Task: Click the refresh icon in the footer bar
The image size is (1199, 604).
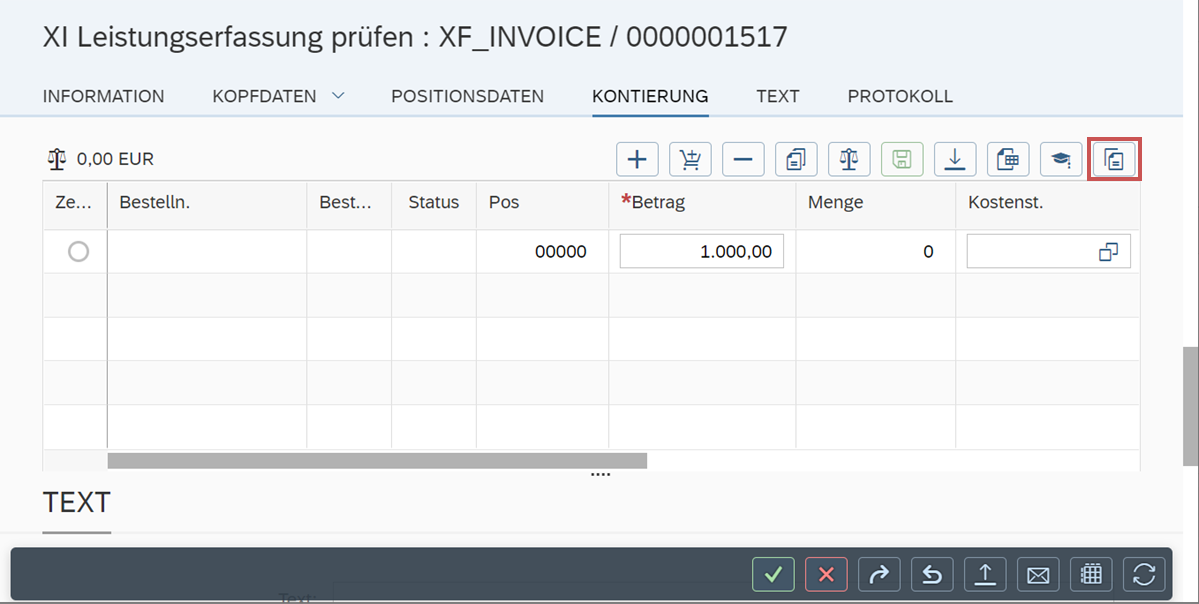Action: click(1144, 574)
